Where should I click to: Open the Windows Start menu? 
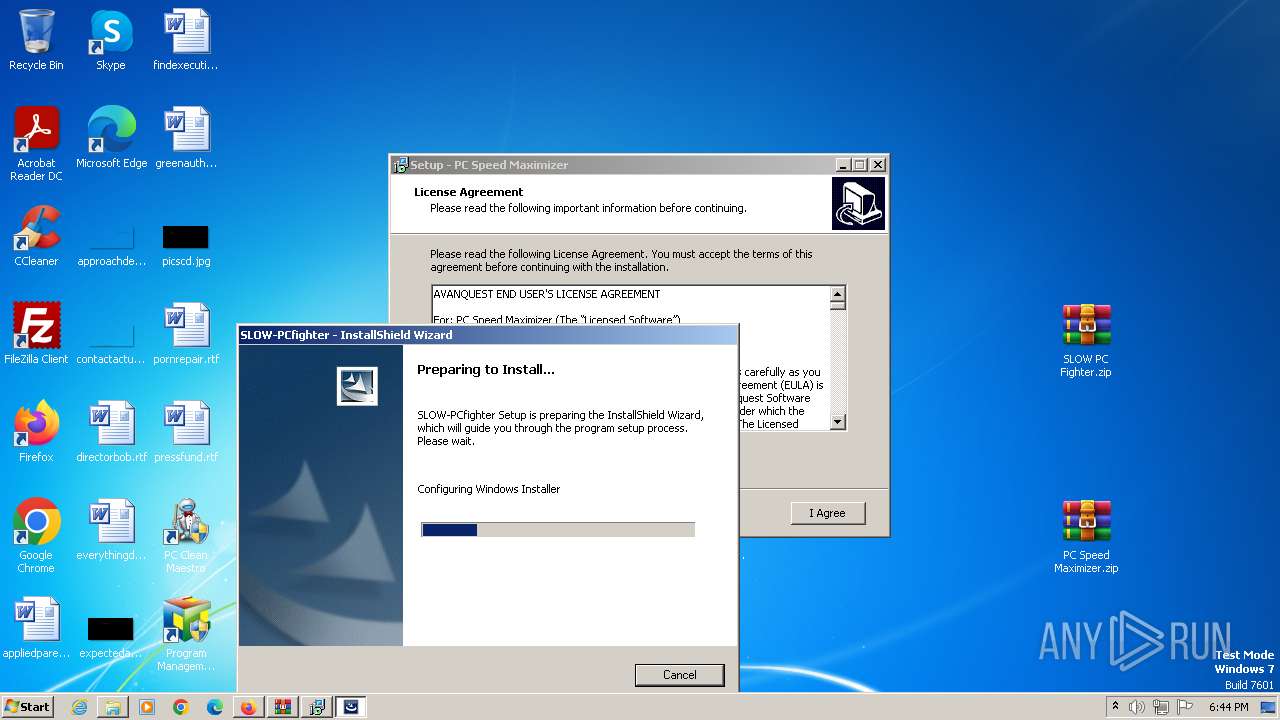[x=28, y=707]
